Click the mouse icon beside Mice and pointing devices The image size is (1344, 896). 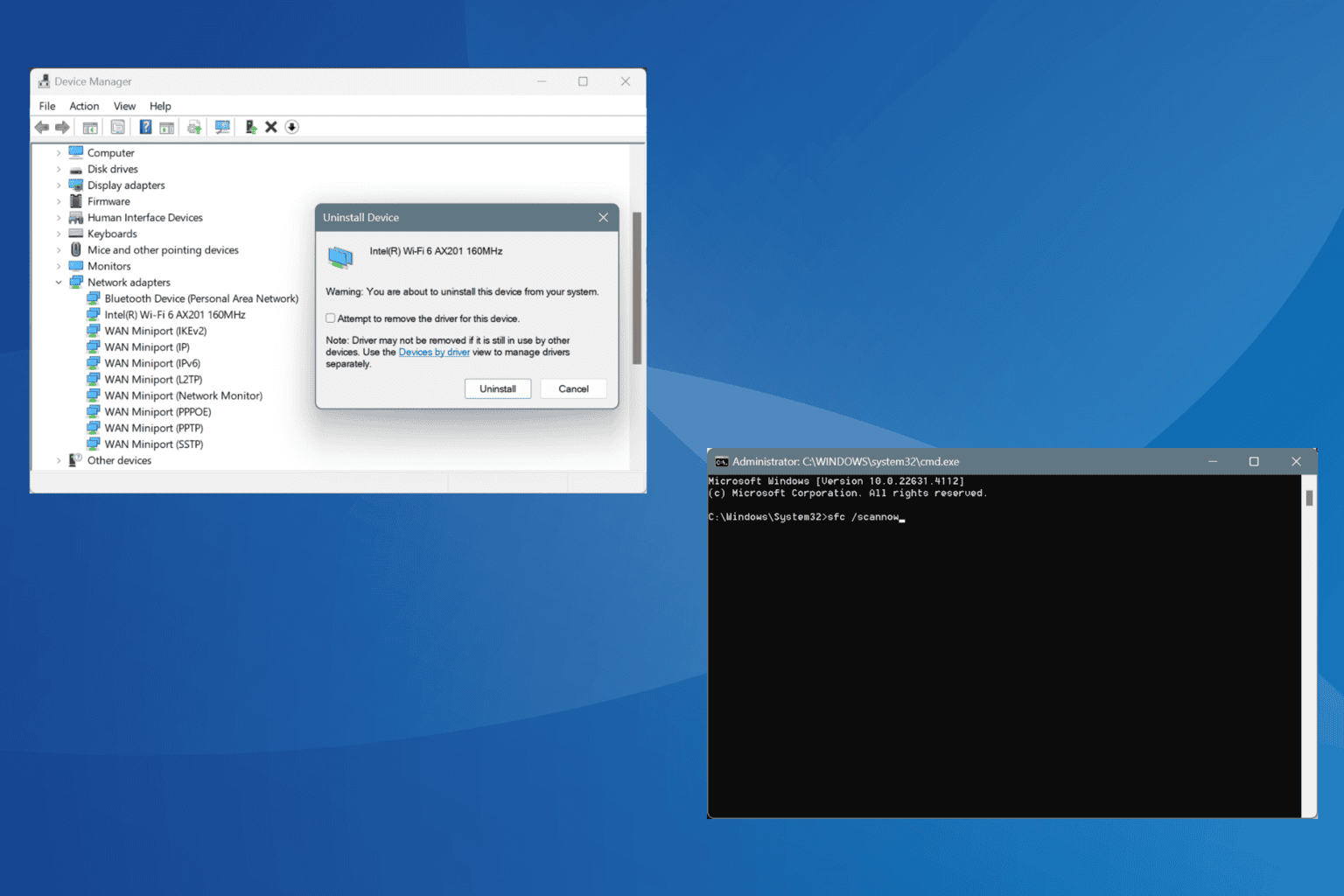pyautogui.click(x=76, y=249)
